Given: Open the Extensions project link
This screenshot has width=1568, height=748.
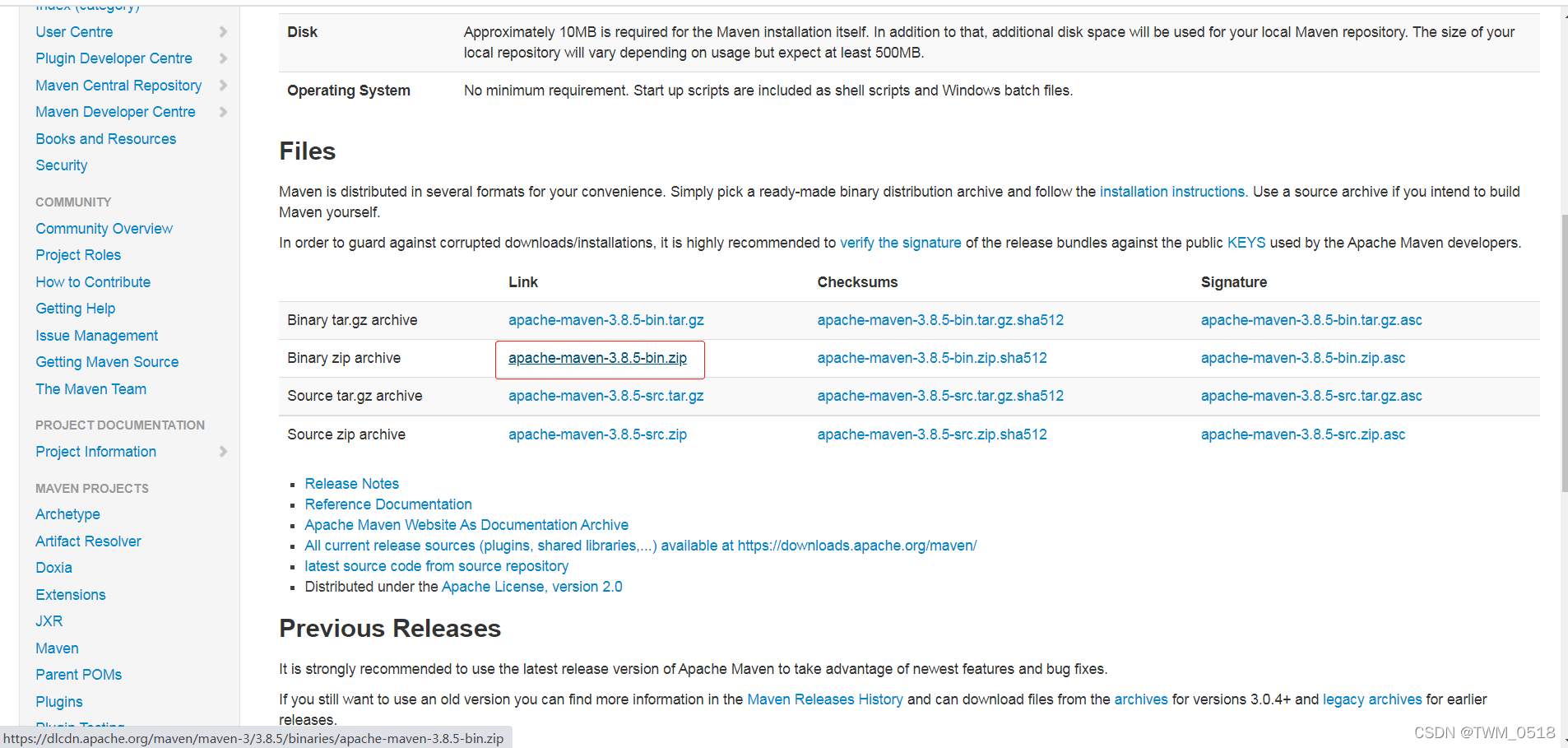Looking at the screenshot, I should pos(70,595).
